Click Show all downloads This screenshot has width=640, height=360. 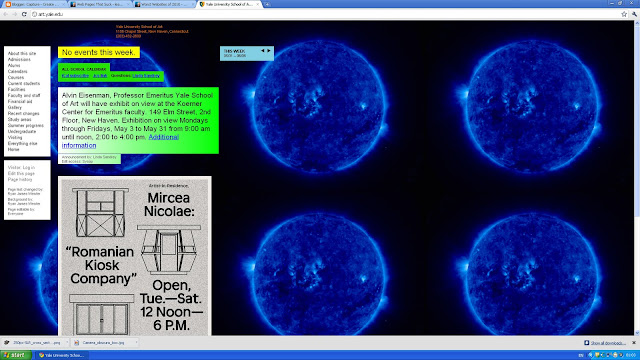click(x=605, y=343)
